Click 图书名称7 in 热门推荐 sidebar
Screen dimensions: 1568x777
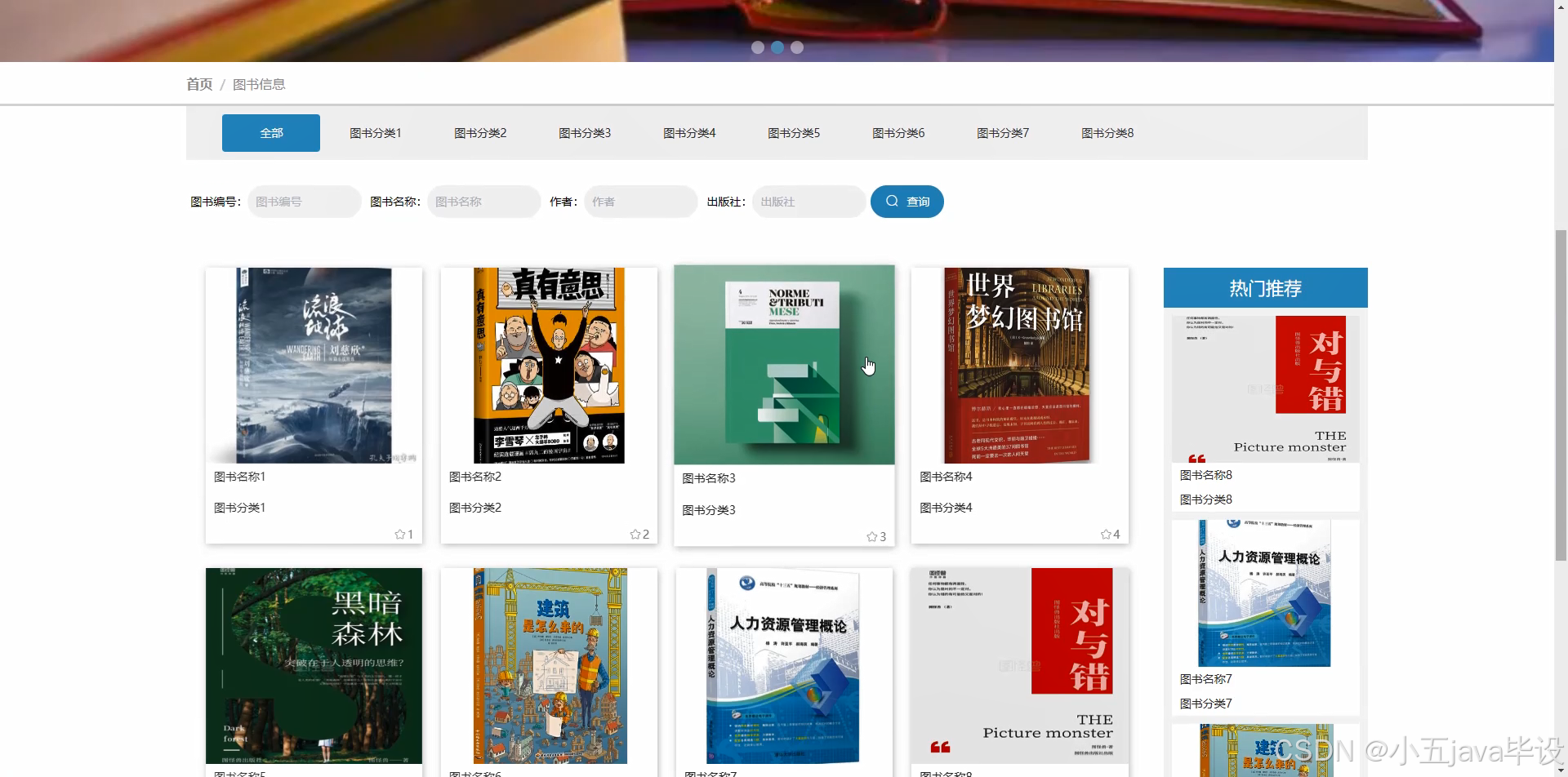(x=1206, y=679)
